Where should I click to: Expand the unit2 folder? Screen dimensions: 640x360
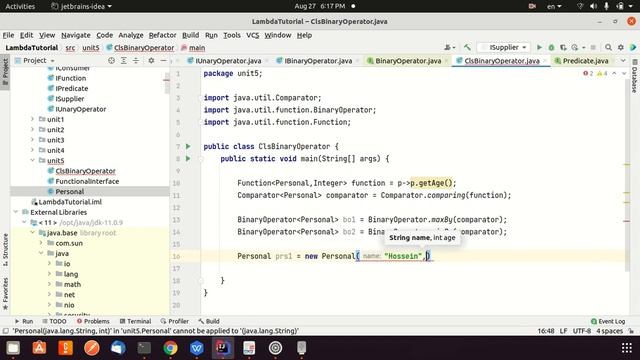tap(33, 129)
